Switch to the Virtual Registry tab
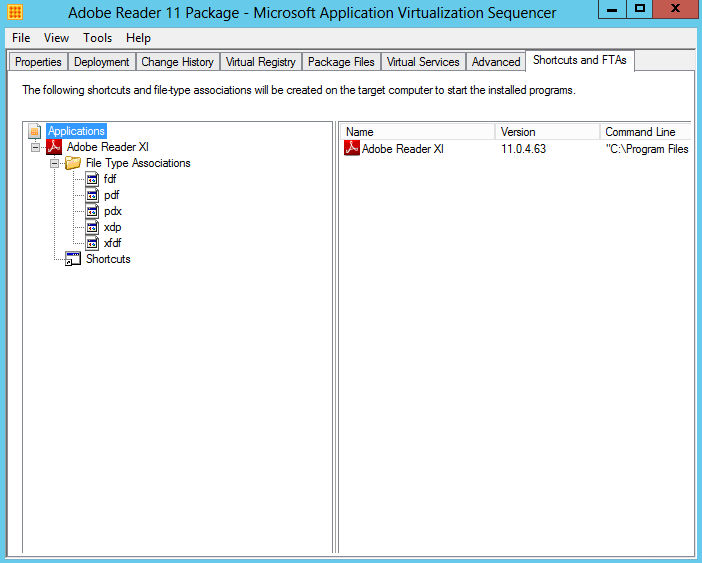This screenshot has width=702, height=563. click(261, 62)
